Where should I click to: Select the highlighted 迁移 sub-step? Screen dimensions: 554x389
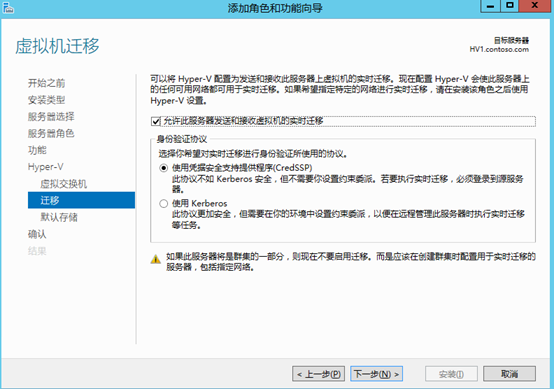point(81,200)
